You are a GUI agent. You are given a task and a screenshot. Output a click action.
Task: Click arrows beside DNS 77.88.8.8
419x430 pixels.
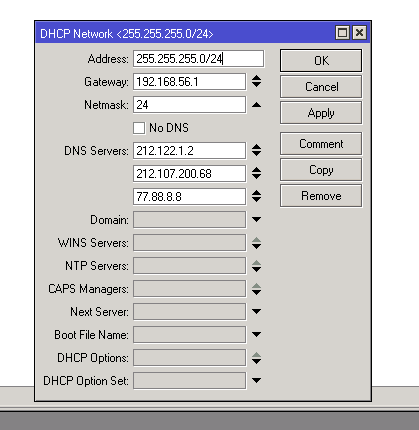click(x=256, y=196)
